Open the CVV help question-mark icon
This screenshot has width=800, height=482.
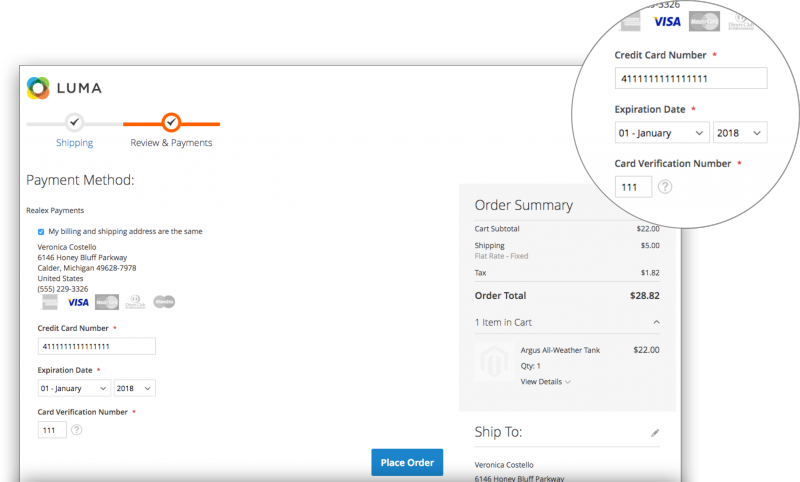coord(77,429)
